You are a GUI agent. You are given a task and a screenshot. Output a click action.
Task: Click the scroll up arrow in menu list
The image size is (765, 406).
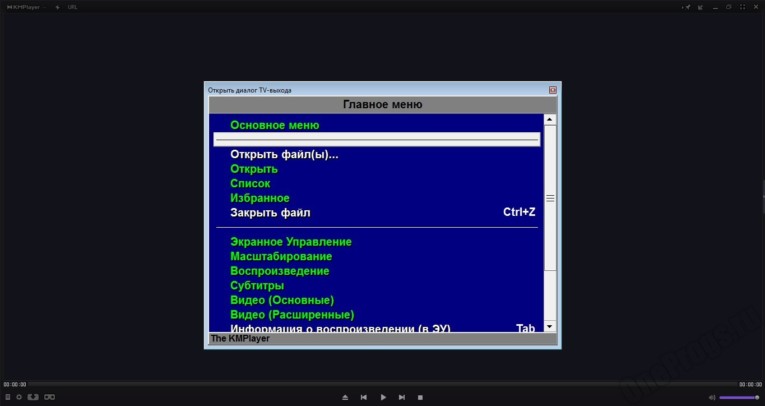pos(550,120)
